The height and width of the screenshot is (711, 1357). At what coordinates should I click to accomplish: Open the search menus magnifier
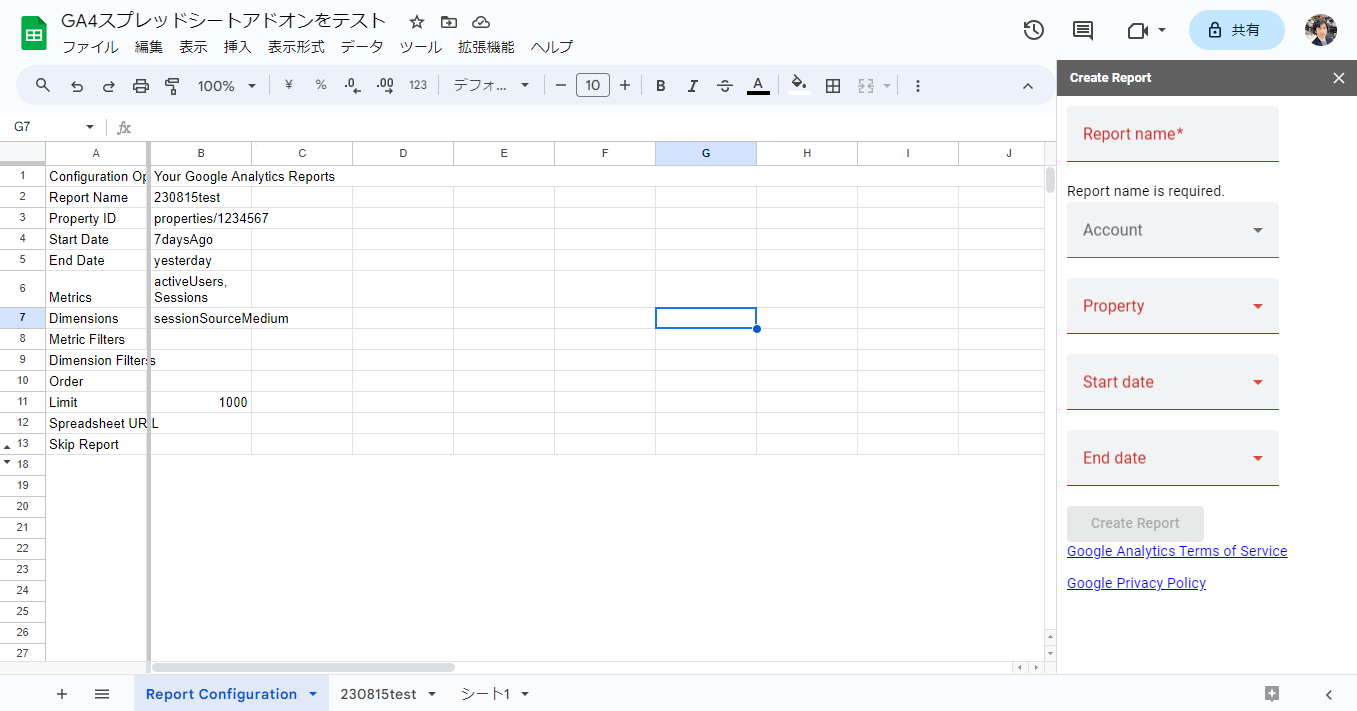point(43,86)
